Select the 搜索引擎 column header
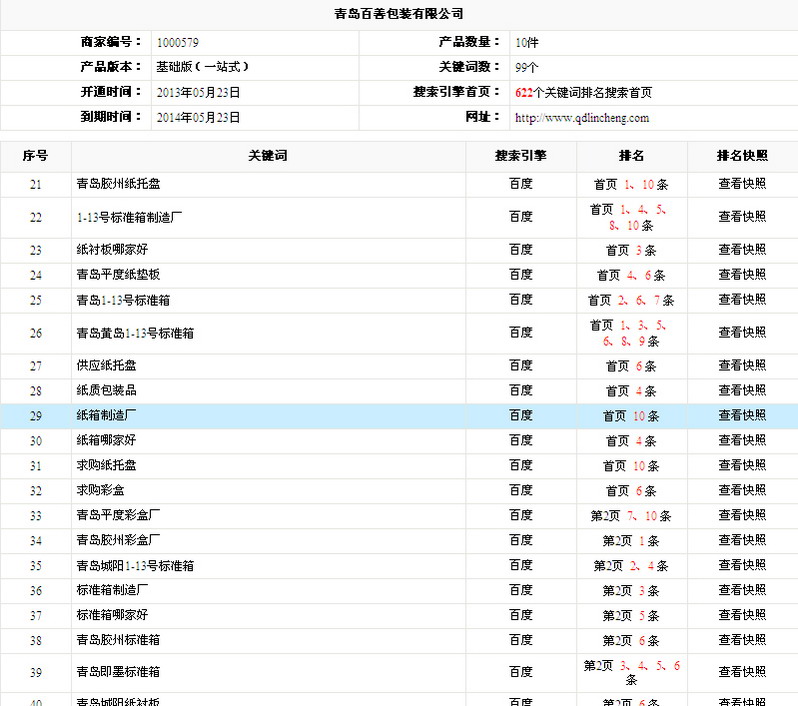 (521, 156)
